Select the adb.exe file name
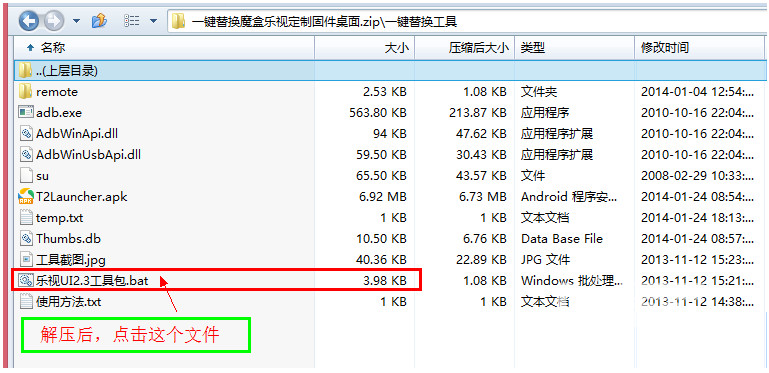The height and width of the screenshot is (373, 769). click(59, 113)
